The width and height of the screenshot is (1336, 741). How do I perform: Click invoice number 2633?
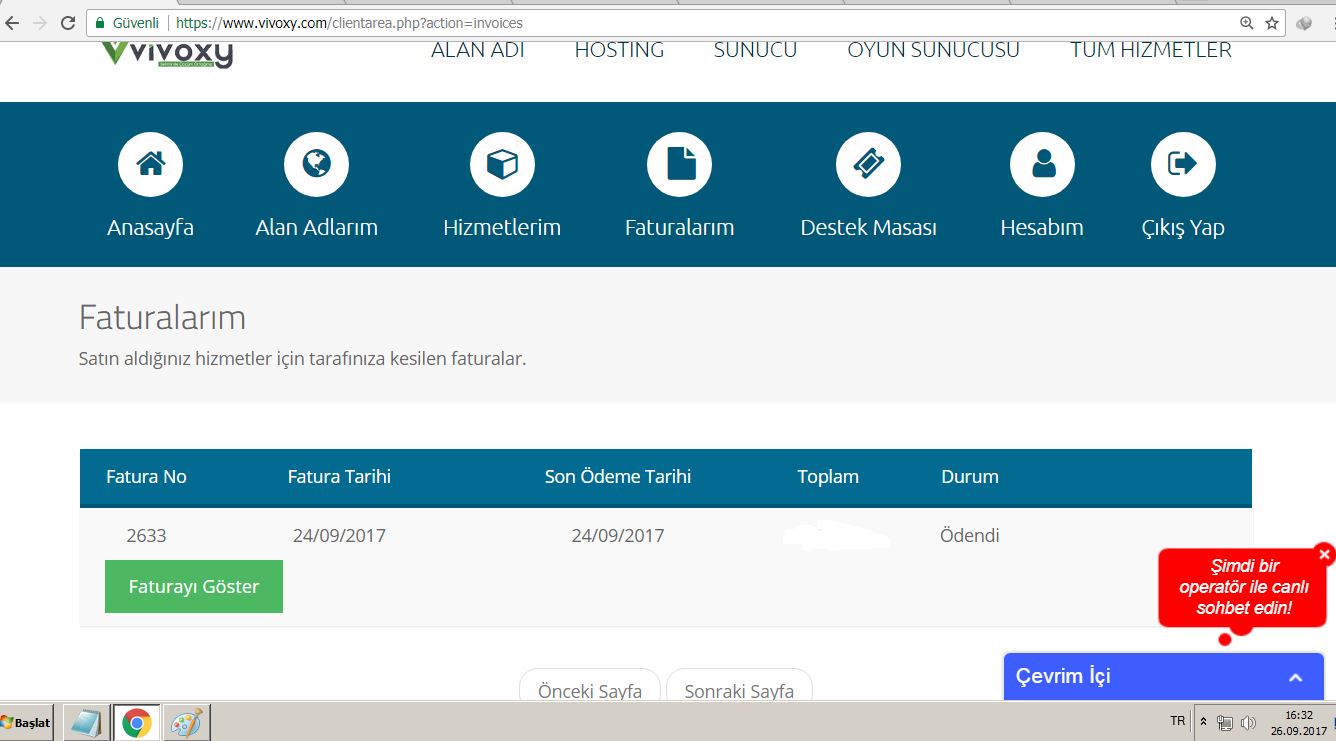(146, 536)
